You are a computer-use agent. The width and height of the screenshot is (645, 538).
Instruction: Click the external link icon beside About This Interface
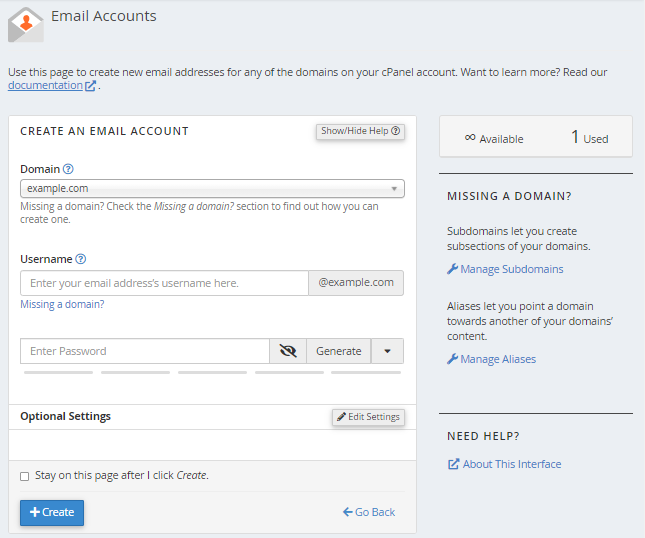click(453, 464)
